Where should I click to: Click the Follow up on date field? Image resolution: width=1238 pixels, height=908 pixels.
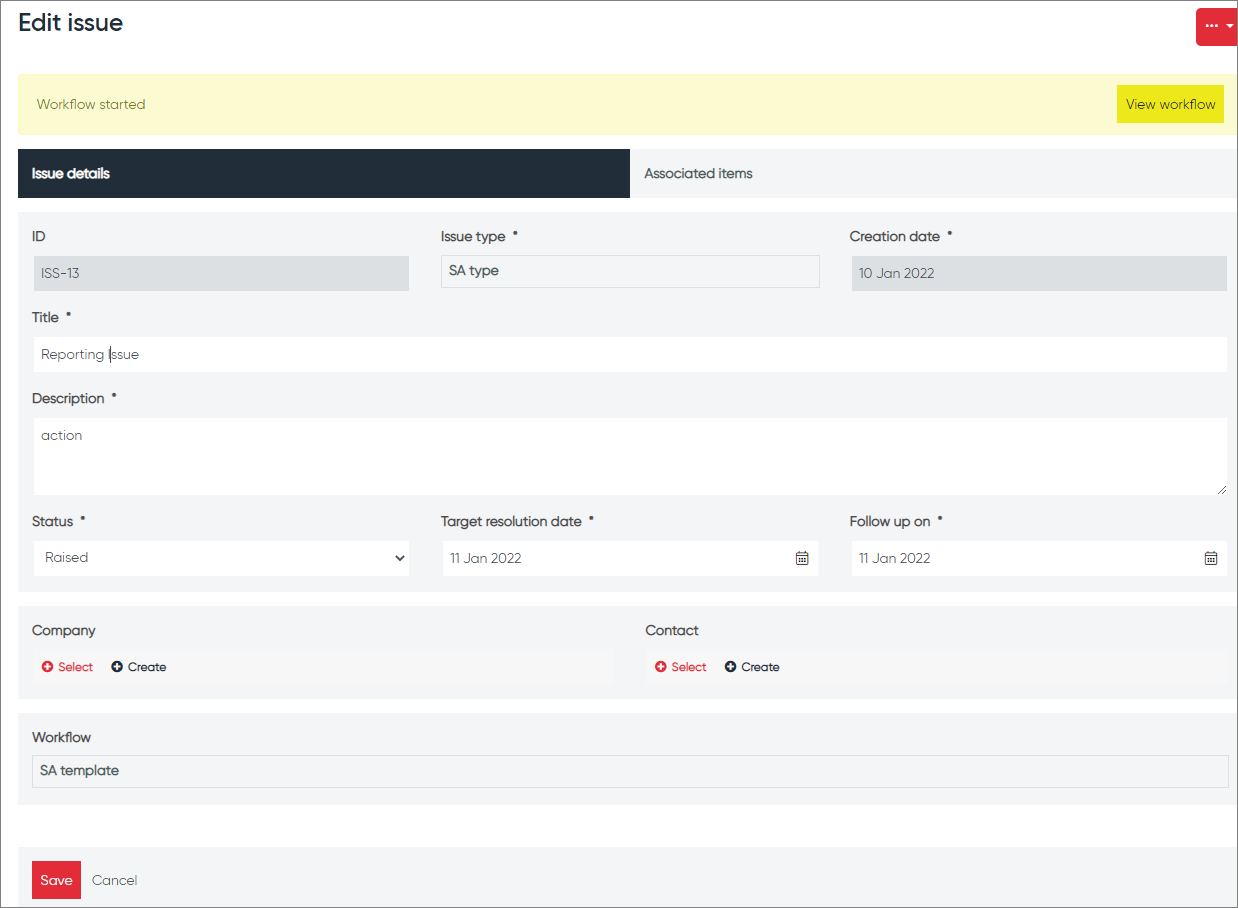point(1039,558)
